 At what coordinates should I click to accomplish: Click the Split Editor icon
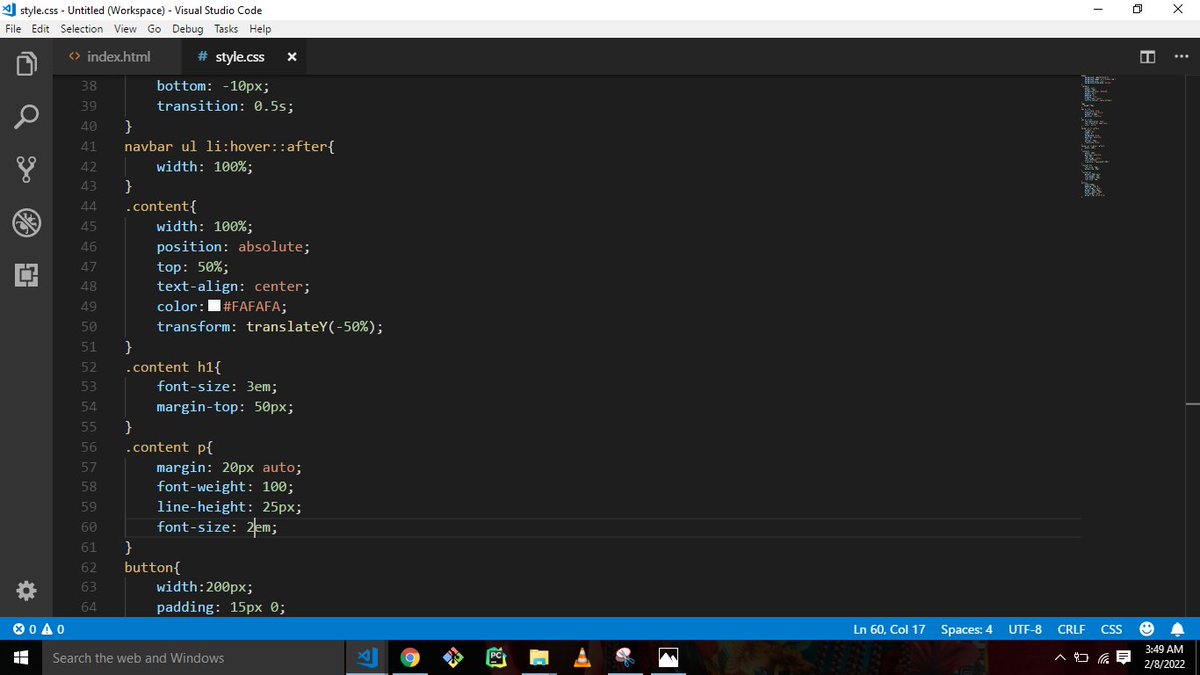[1147, 57]
